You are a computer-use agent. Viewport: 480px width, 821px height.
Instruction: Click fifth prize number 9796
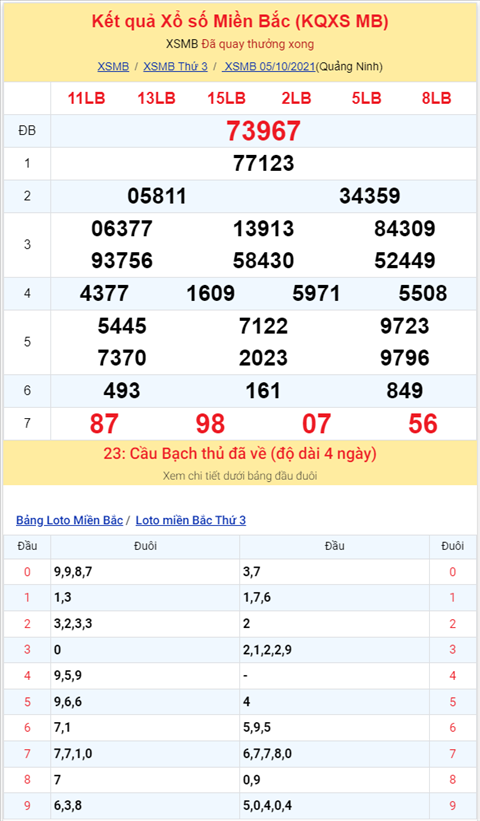(x=405, y=358)
